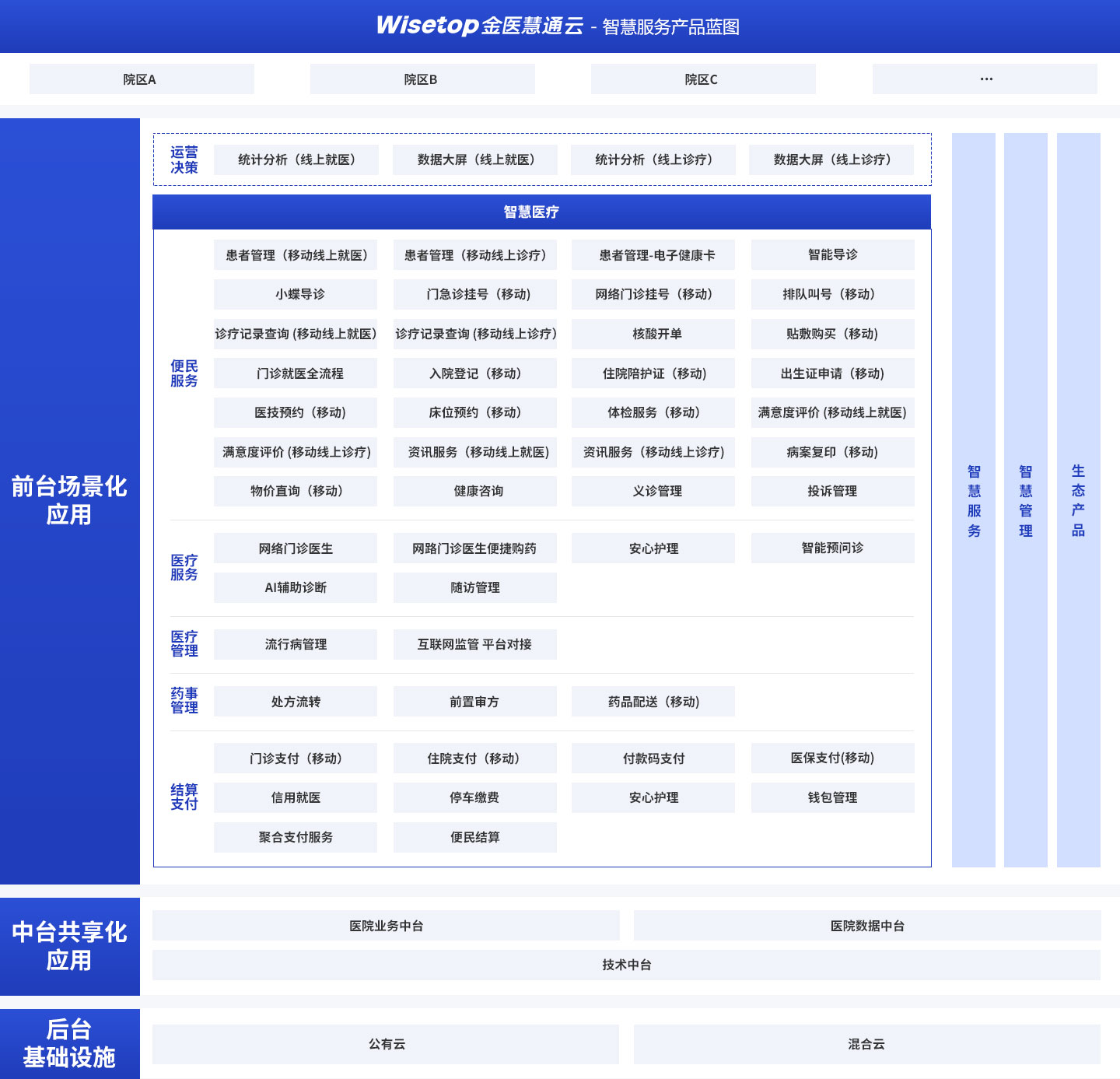Open 数据大屏（线上诊疗） box
The height and width of the screenshot is (1079, 1120).
pos(831,159)
